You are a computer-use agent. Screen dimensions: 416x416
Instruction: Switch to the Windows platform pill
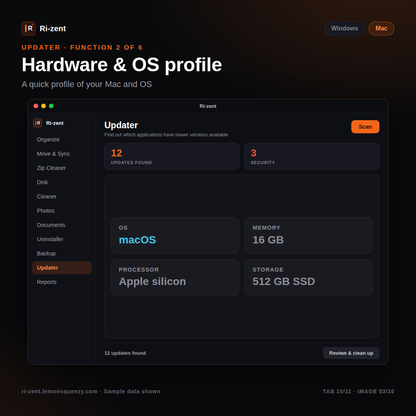click(x=344, y=28)
